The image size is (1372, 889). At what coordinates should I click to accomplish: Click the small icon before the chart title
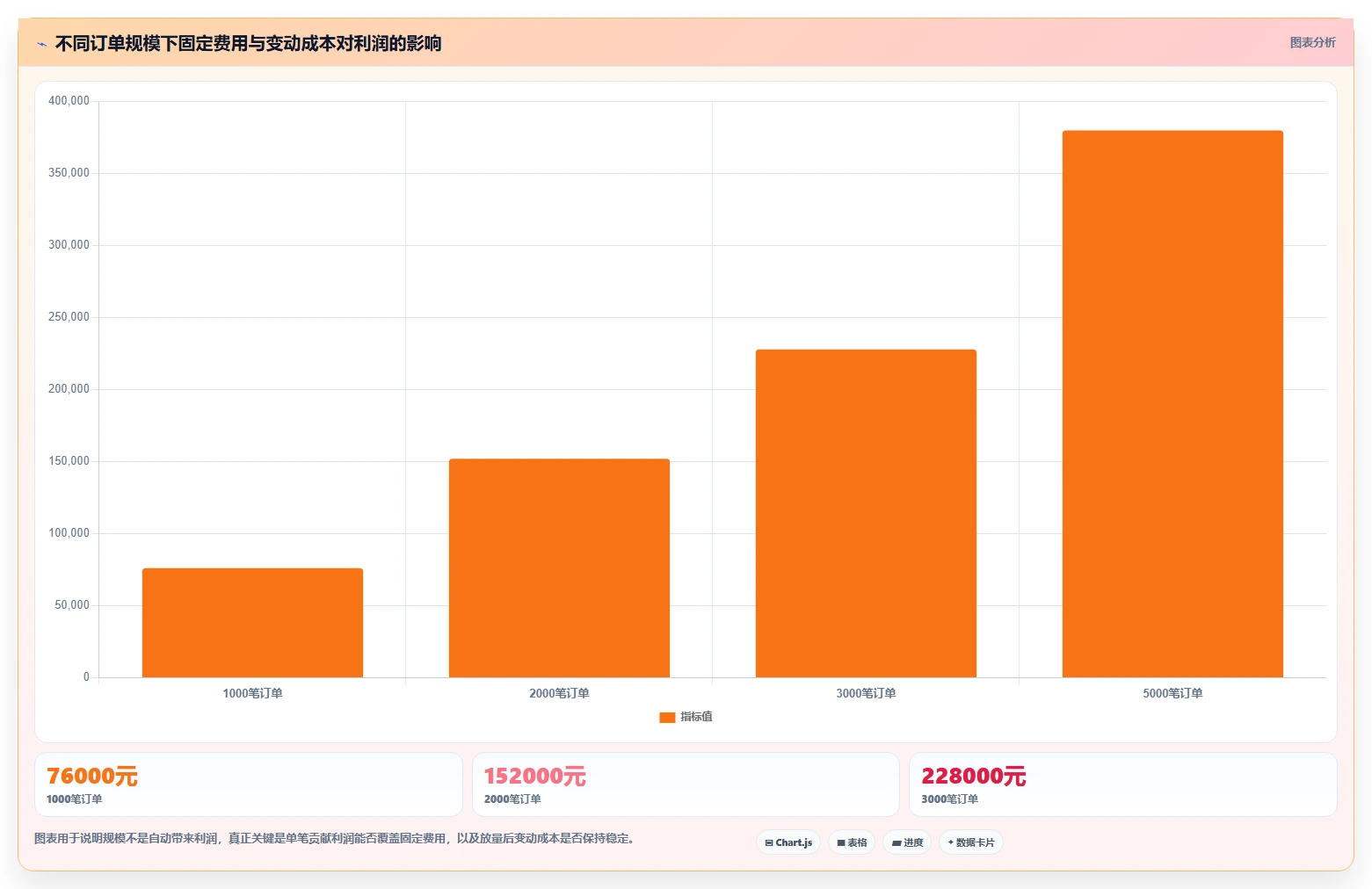coord(41,44)
